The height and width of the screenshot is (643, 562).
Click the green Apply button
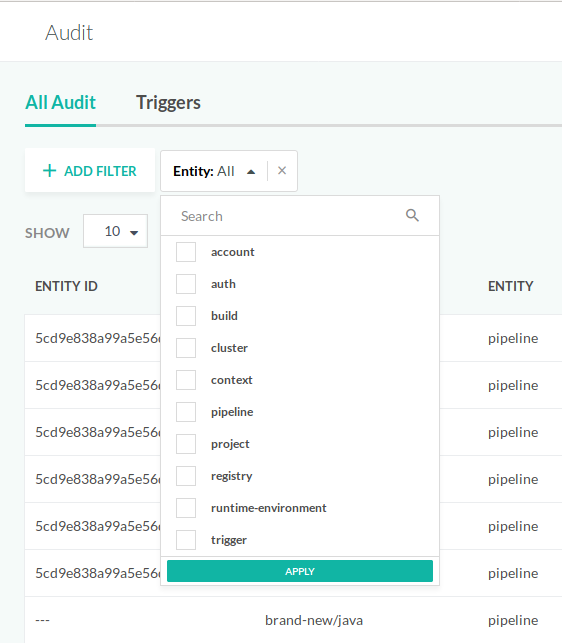[300, 571]
